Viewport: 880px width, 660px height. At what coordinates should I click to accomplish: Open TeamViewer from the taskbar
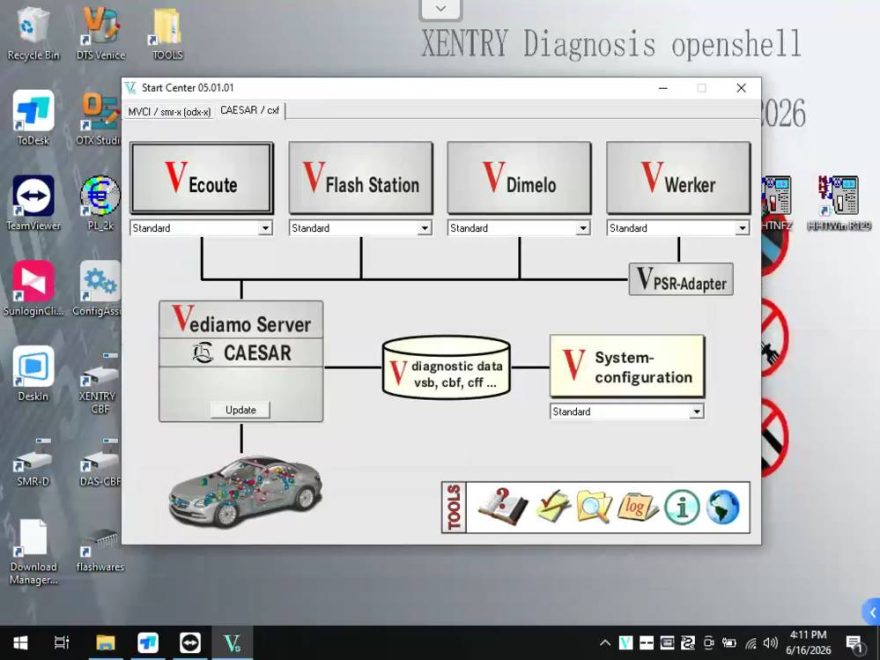point(190,643)
